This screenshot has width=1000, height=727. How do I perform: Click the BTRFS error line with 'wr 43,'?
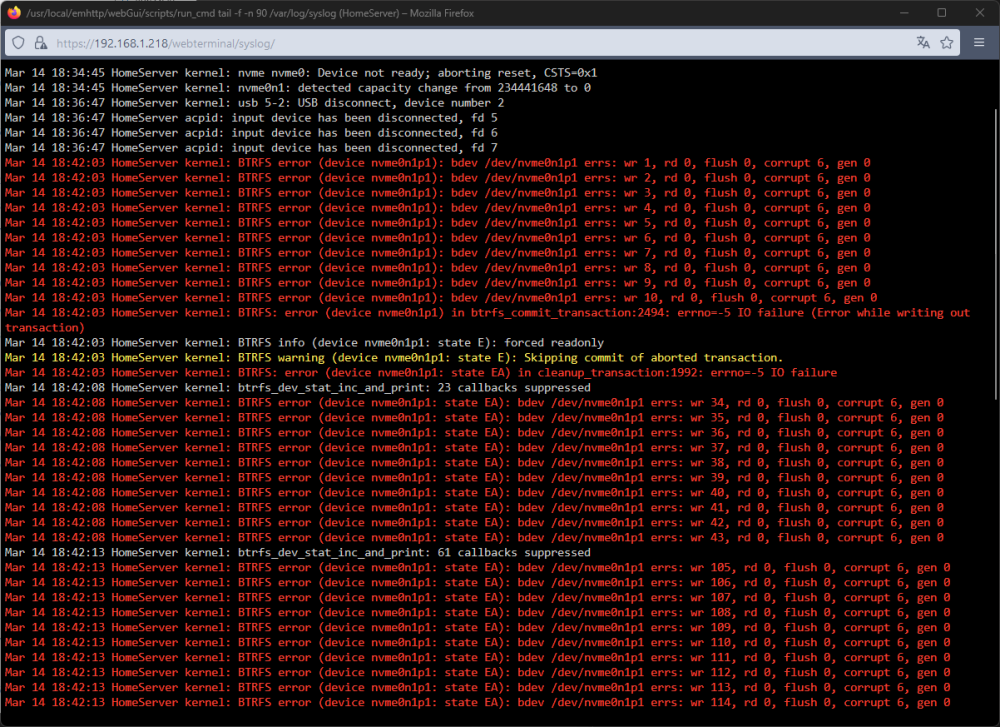click(x=474, y=538)
